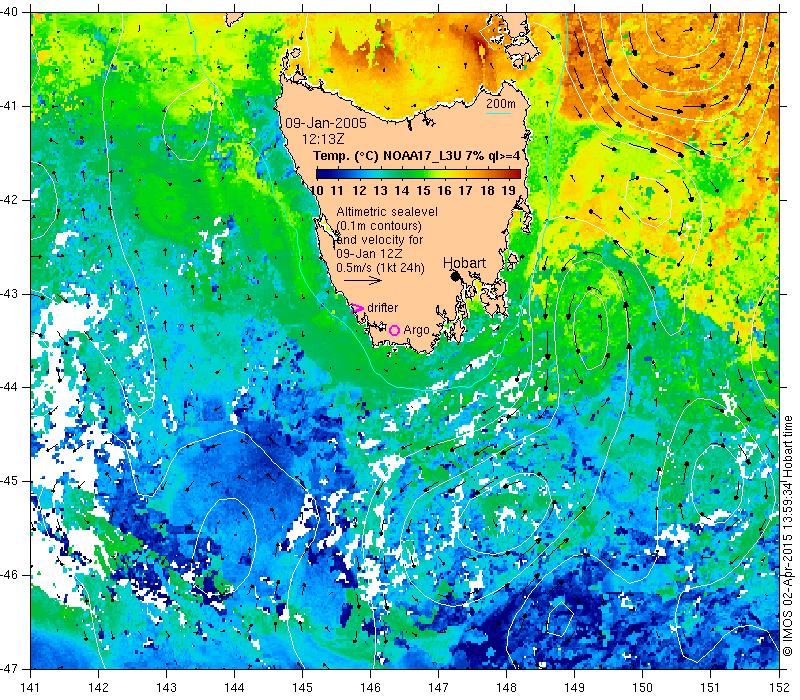Click the '-40' latitude axis label
Screen dimensions: 800x700
pyautogui.click(x=10, y=12)
